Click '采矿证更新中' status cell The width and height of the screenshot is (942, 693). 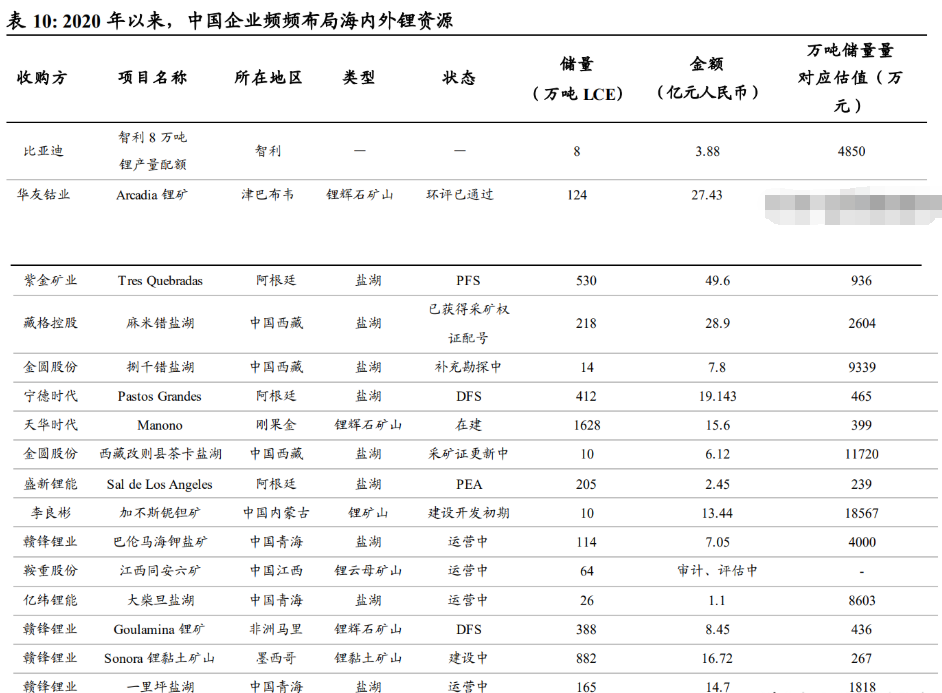(469, 454)
